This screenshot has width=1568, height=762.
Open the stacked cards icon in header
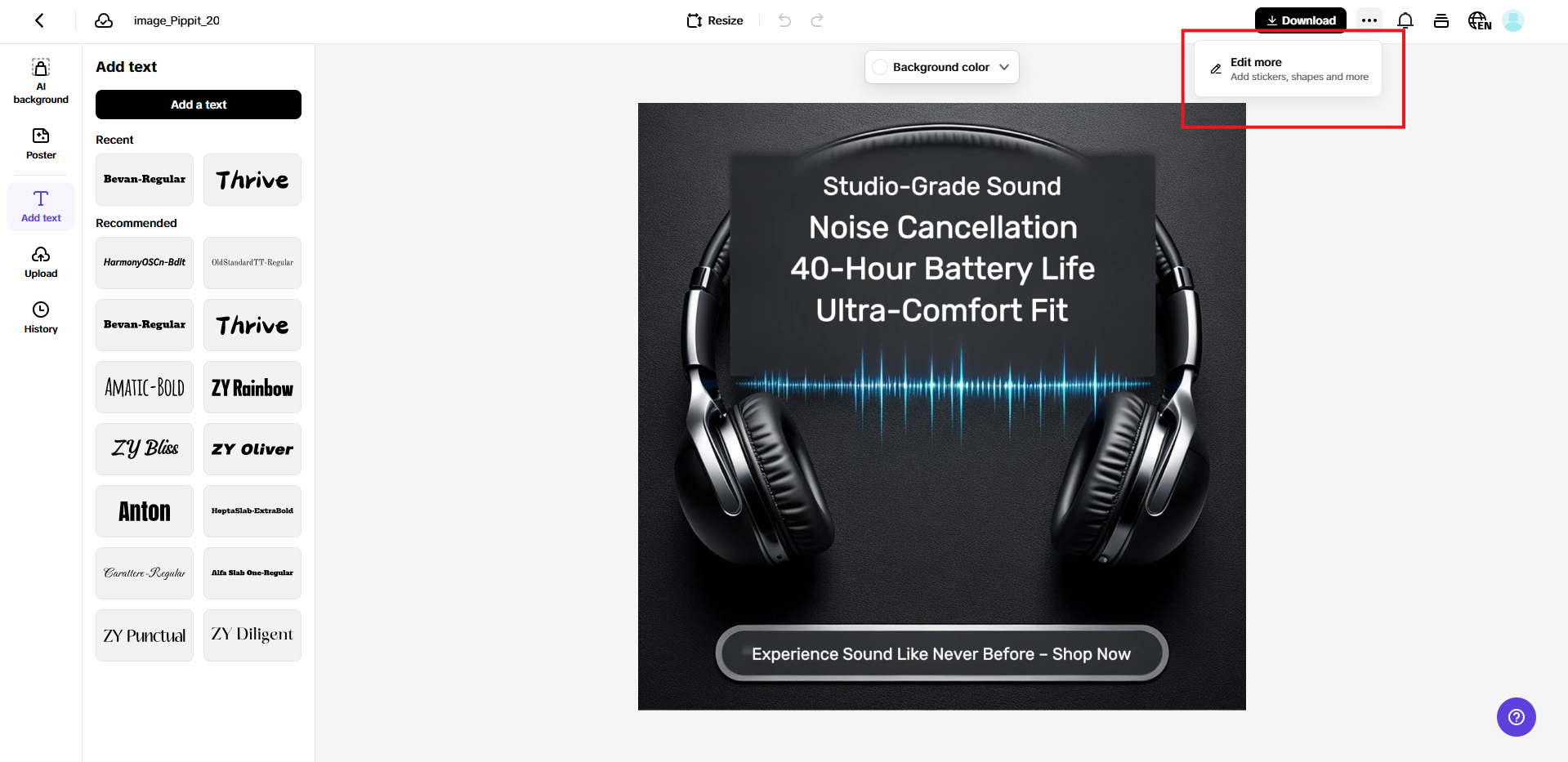1441,20
